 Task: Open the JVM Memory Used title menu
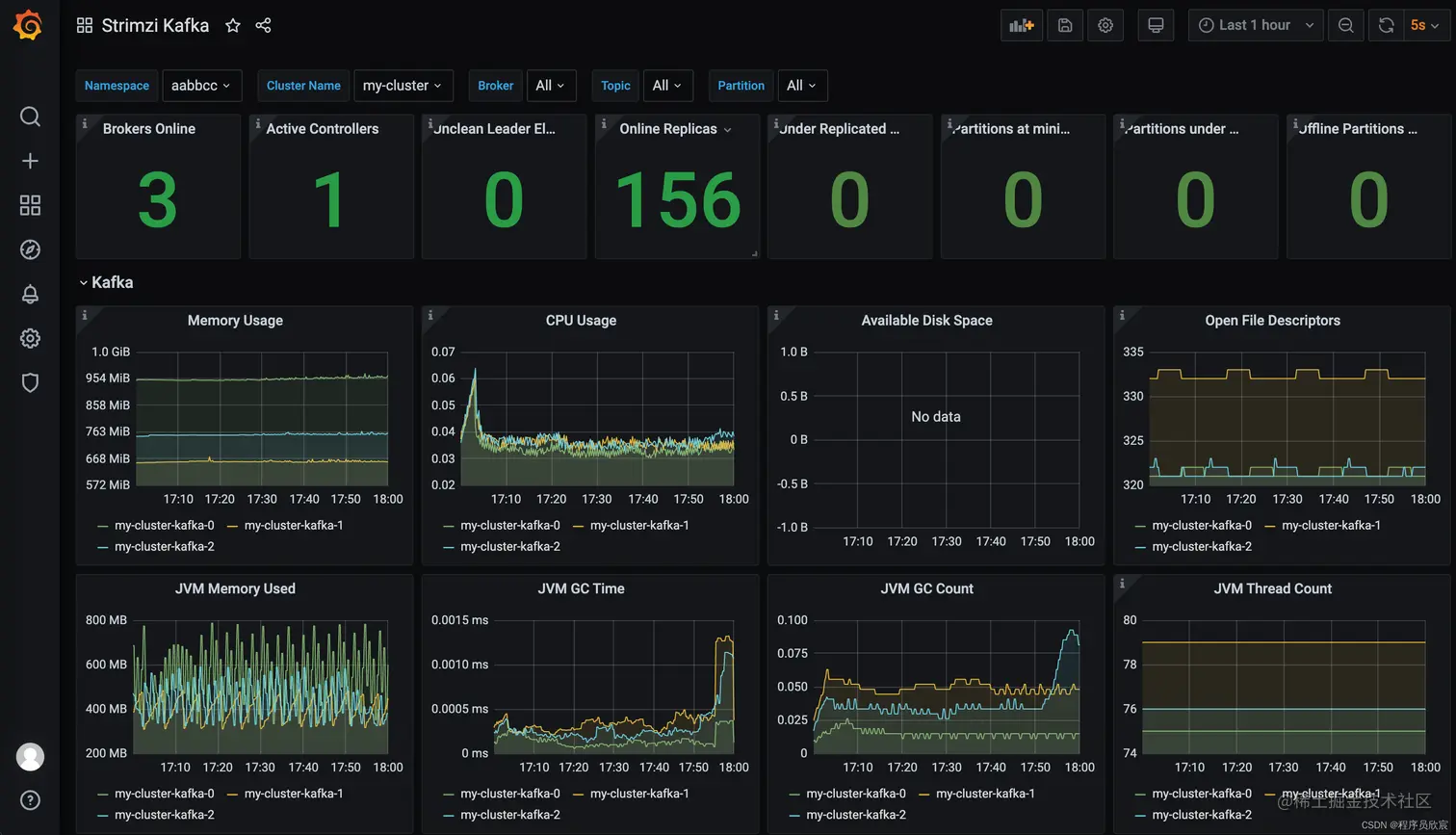pos(235,588)
